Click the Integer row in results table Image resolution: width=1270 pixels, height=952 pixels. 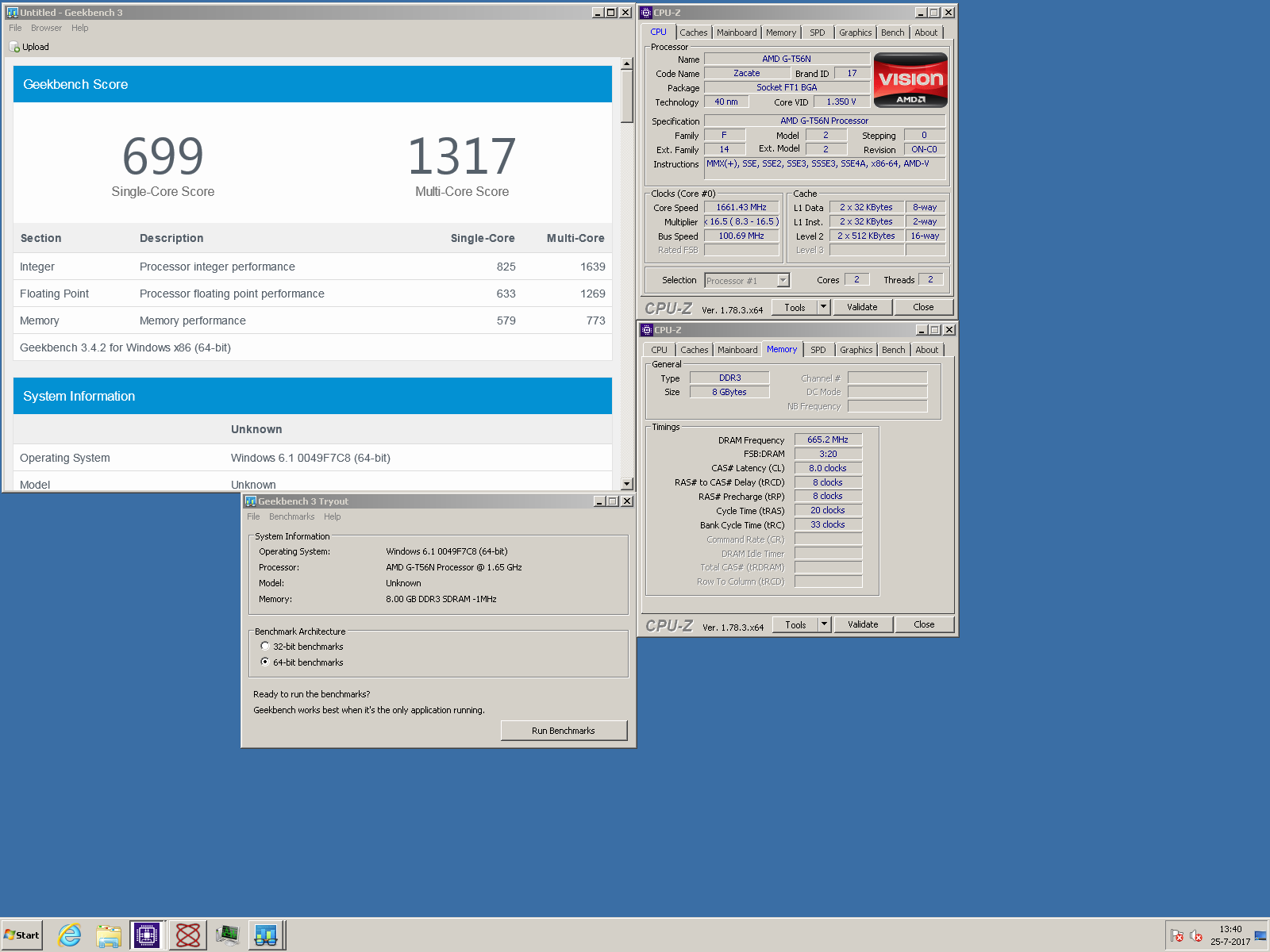click(313, 267)
